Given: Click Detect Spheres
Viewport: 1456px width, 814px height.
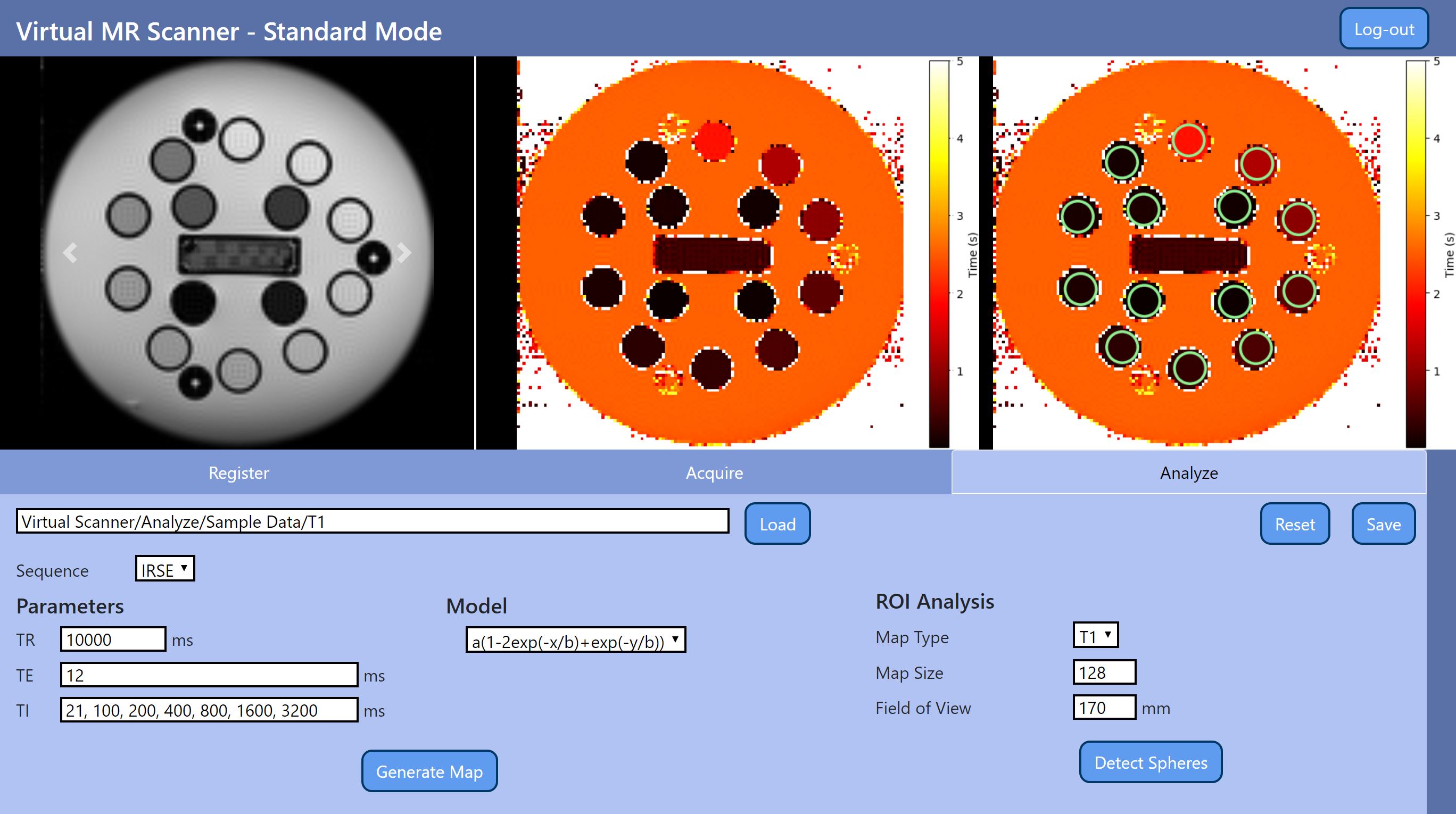Looking at the screenshot, I should 1150,762.
